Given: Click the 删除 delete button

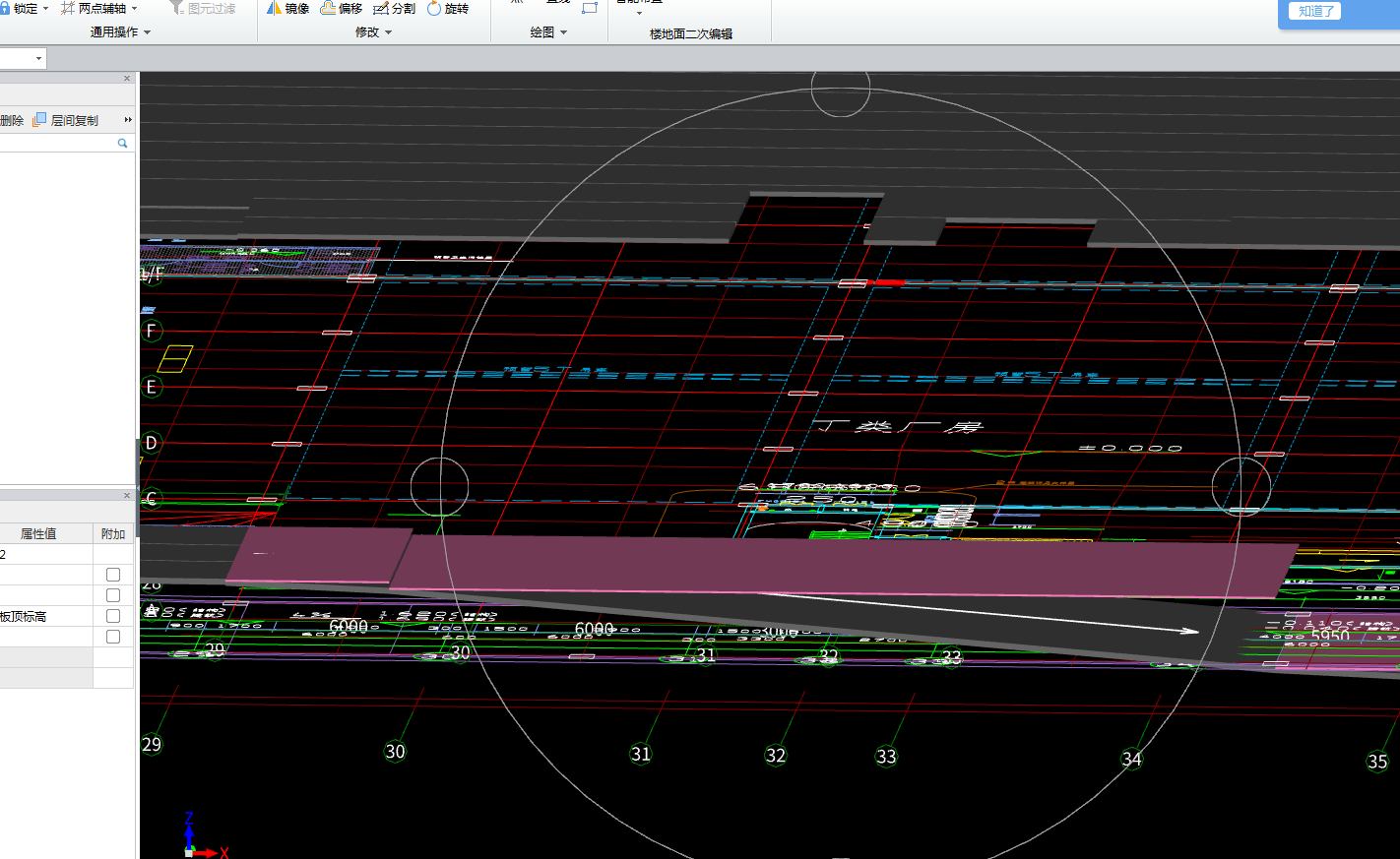Looking at the screenshot, I should 12,120.
